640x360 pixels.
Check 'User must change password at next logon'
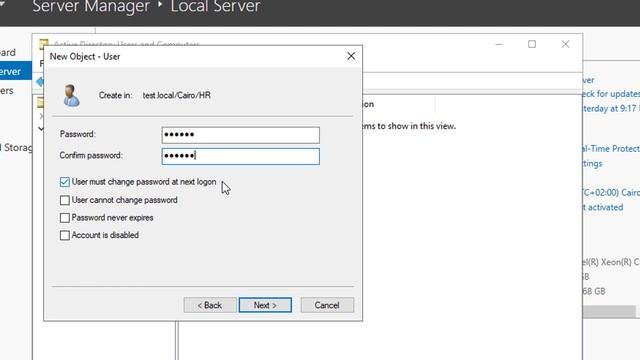click(x=64, y=182)
